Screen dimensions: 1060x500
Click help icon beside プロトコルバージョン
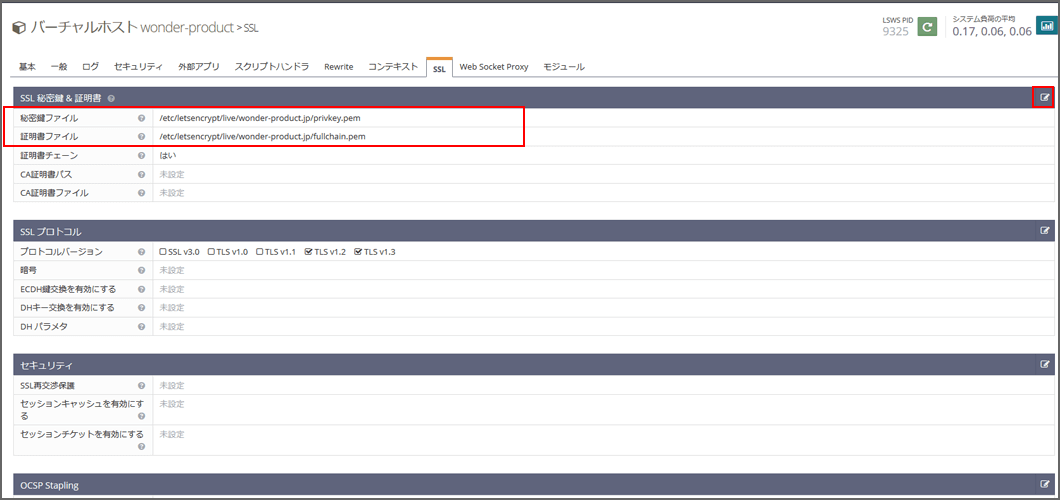pos(142,252)
